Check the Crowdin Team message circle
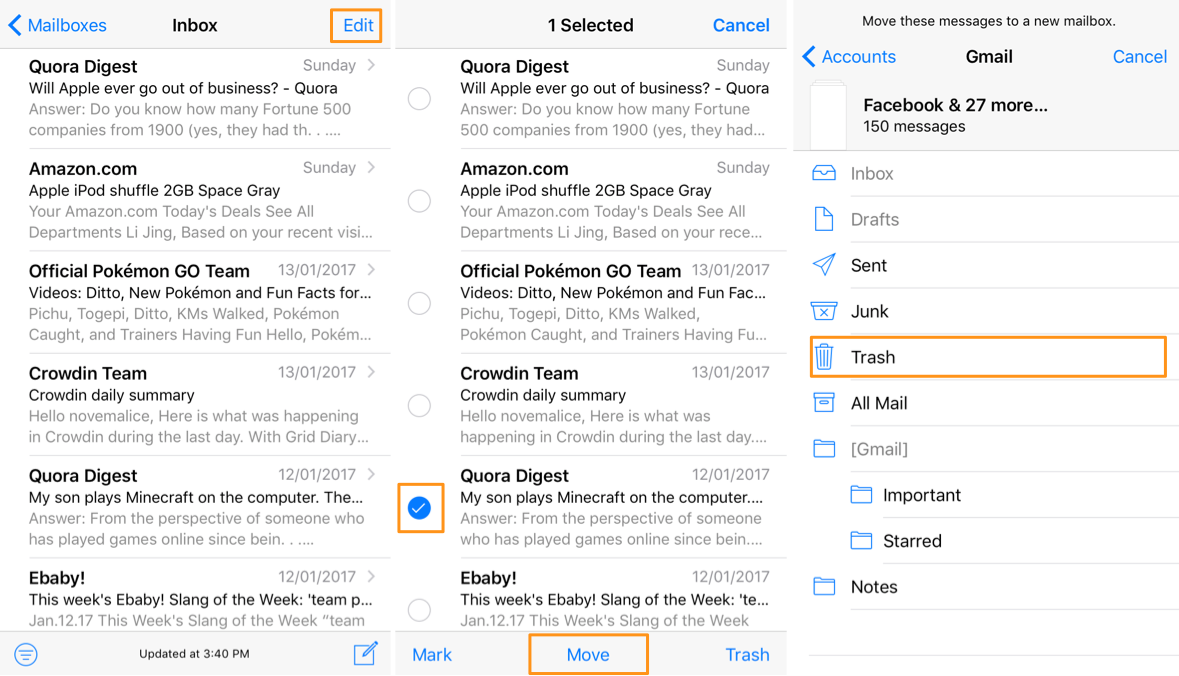 pos(420,405)
